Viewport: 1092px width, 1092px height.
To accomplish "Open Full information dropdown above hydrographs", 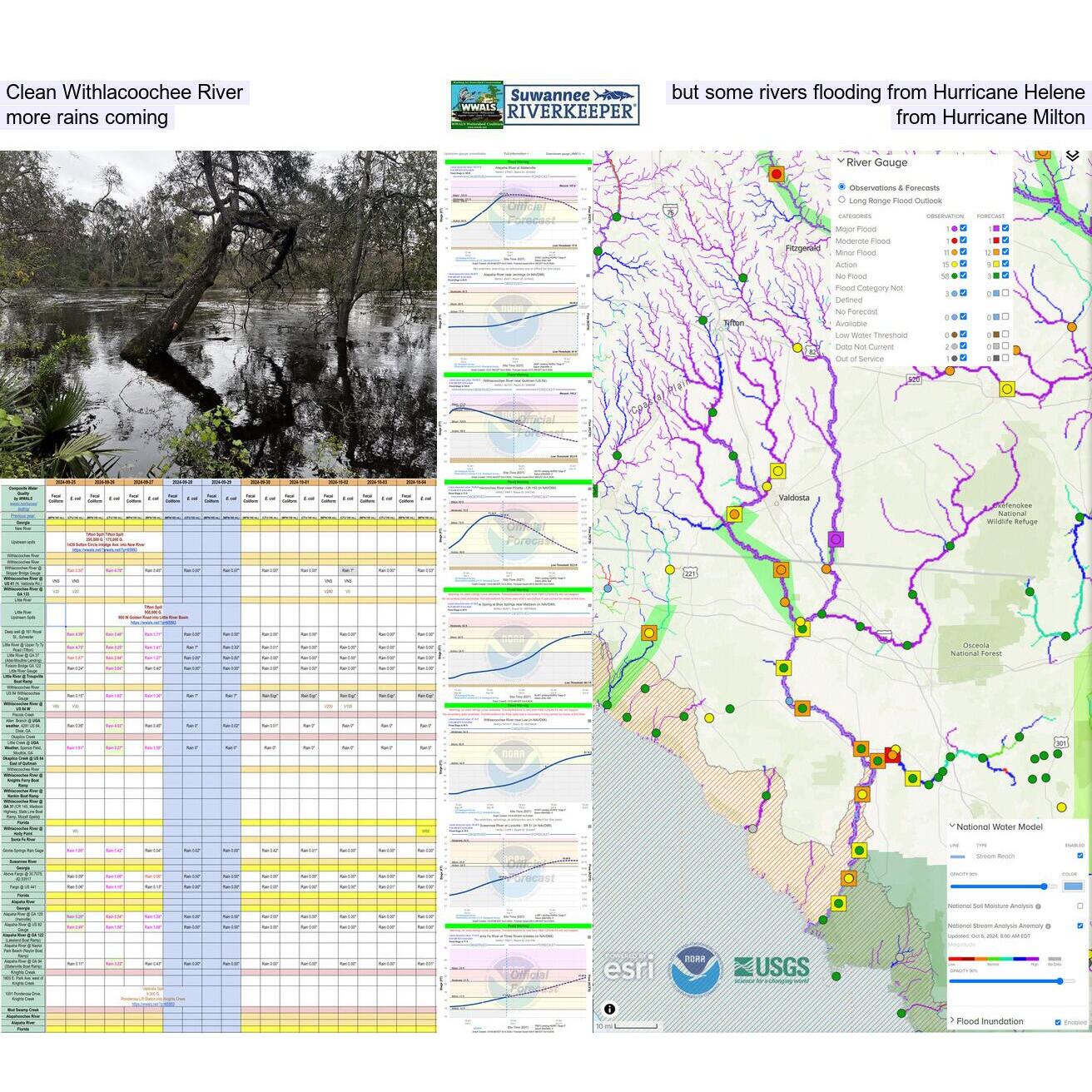I will (516, 154).
